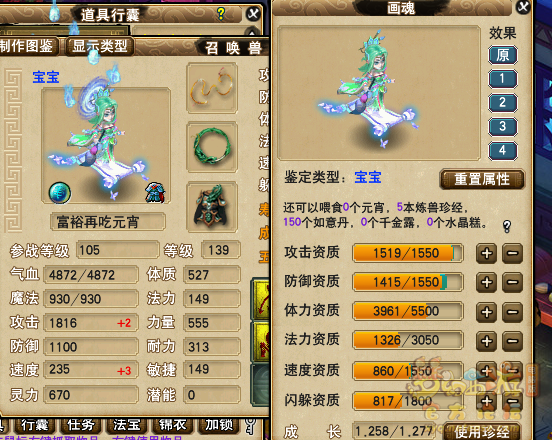Open help question mark in 道具行囊 title
The image size is (552, 440).
[221, 13]
